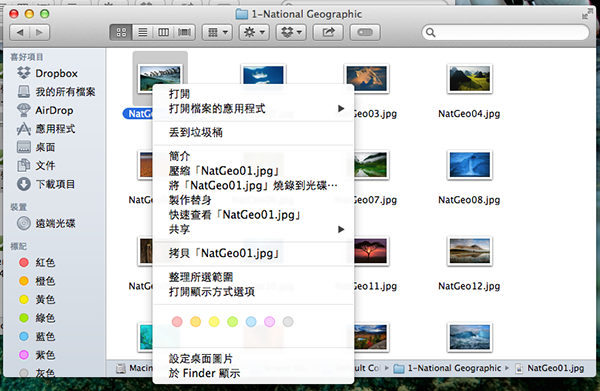This screenshot has height=391, width=600.
Task: Open the Dropbox toolbar menu
Action: (x=291, y=33)
